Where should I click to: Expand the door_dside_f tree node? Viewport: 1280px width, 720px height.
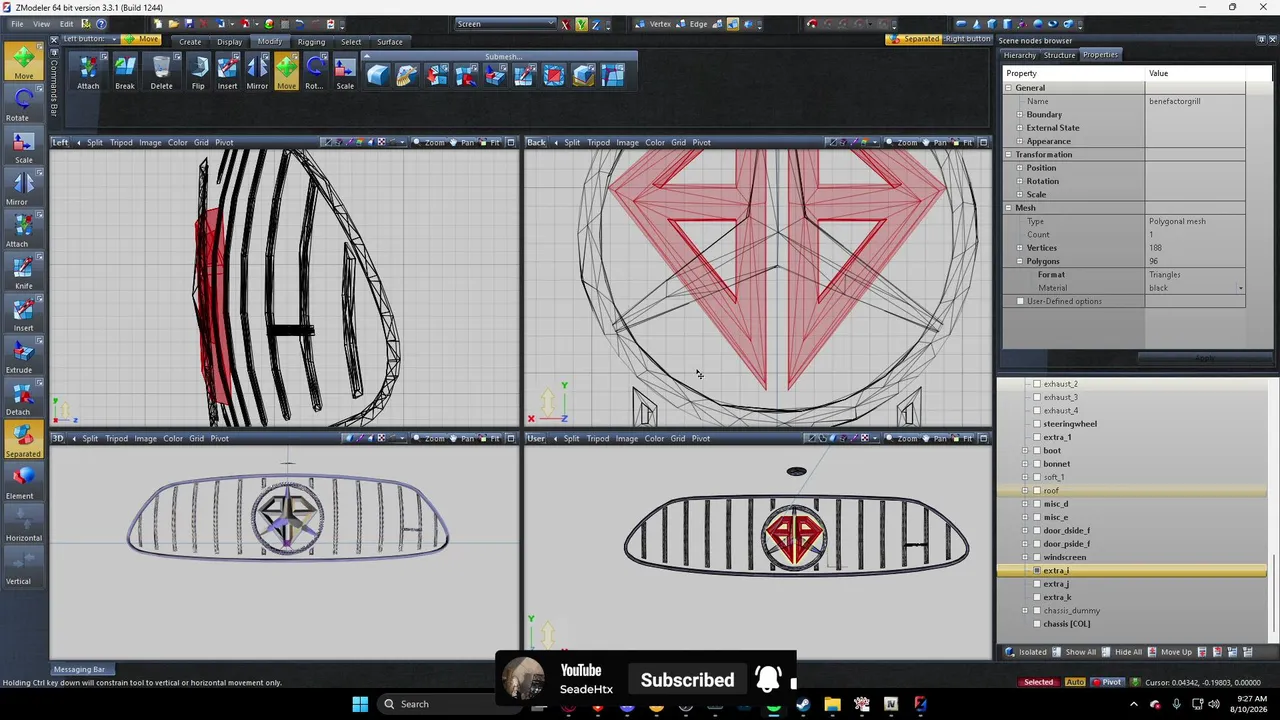[1025, 531]
